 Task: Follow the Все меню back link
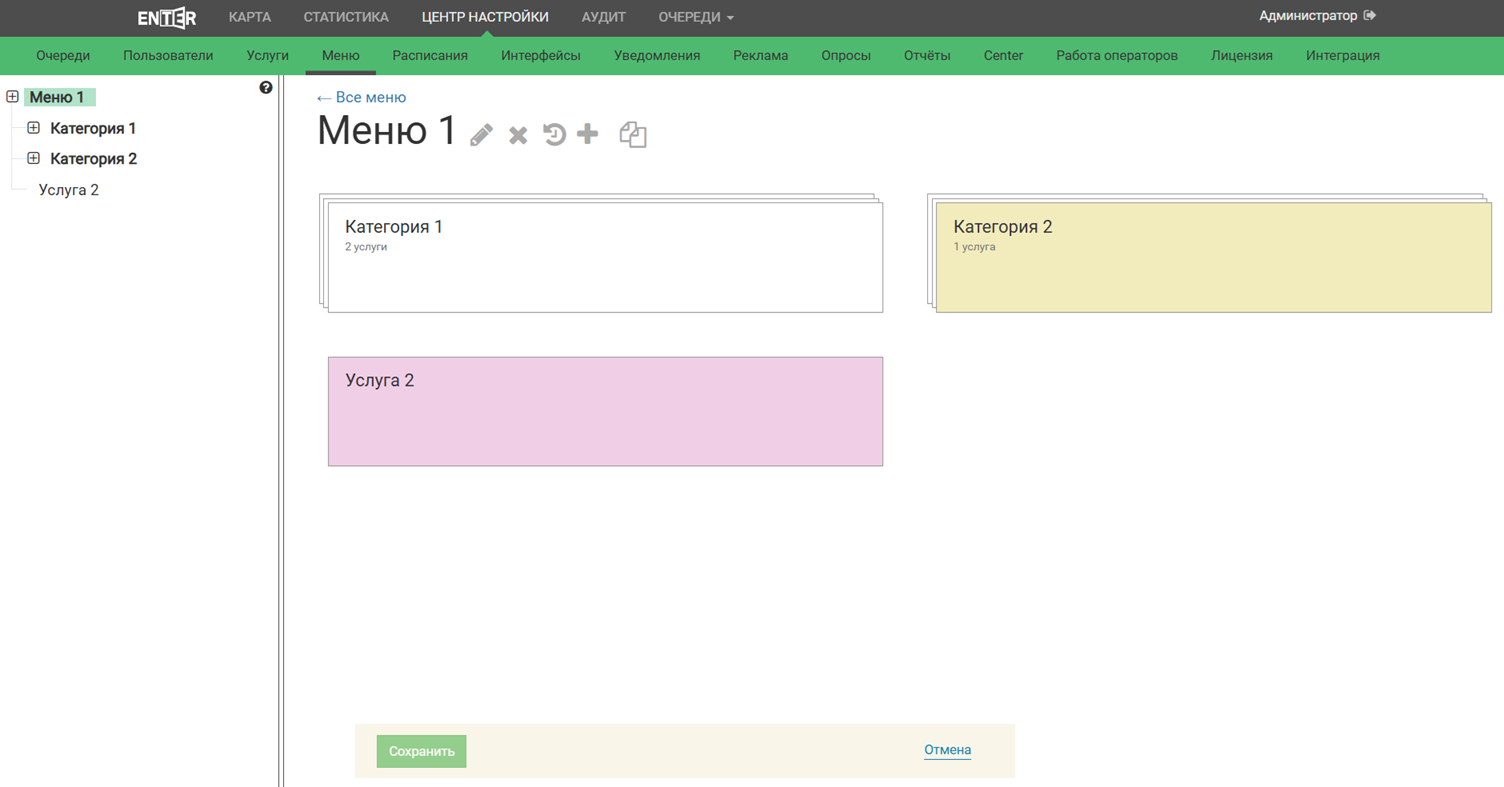coord(361,97)
